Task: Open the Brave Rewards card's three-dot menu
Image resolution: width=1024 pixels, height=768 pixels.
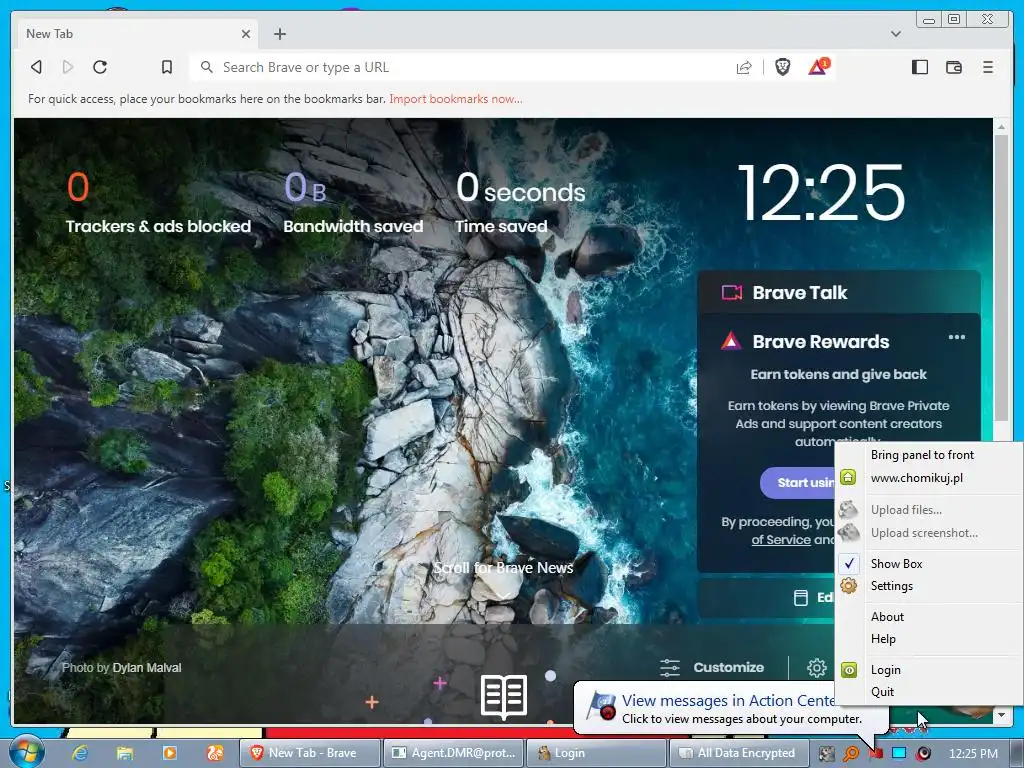Action: pos(956,337)
